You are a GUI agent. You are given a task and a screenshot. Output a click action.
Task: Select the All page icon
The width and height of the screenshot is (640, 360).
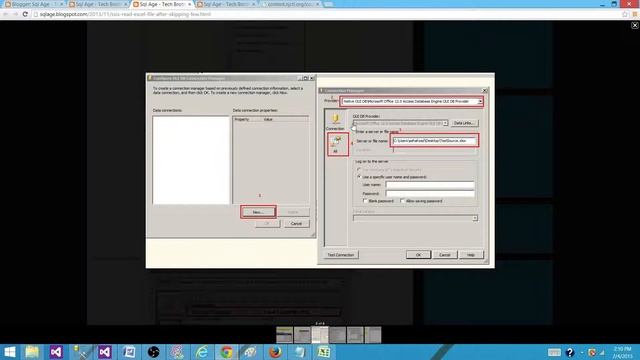336,144
